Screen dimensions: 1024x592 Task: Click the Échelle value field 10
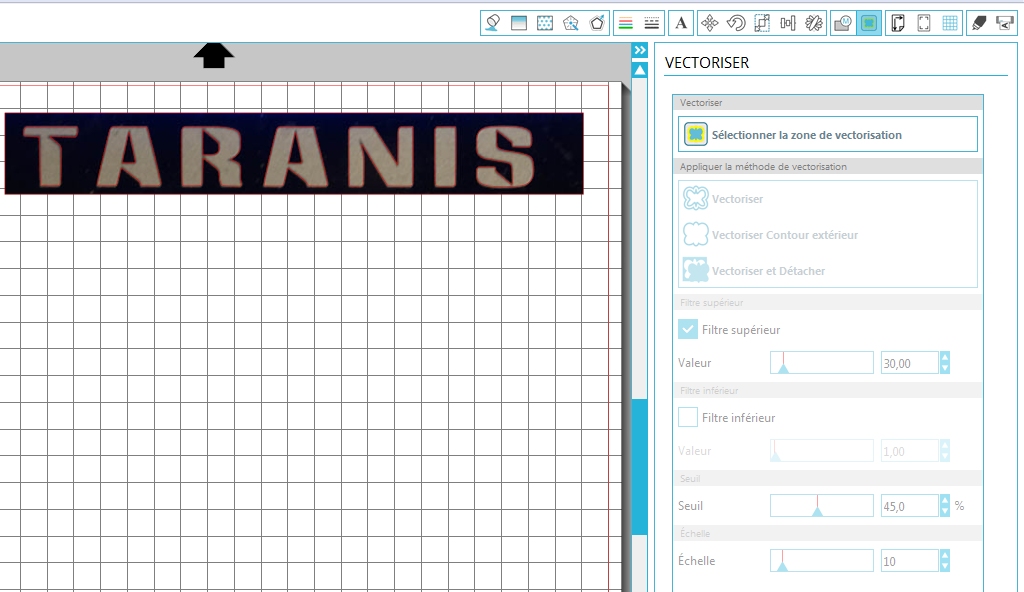[910, 561]
